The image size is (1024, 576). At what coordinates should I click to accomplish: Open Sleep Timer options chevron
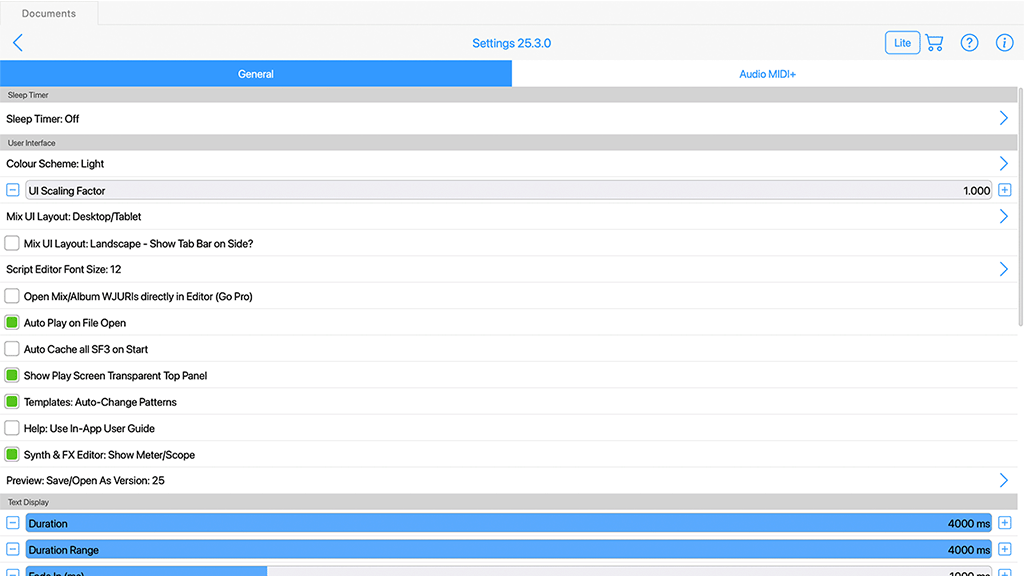1003,118
